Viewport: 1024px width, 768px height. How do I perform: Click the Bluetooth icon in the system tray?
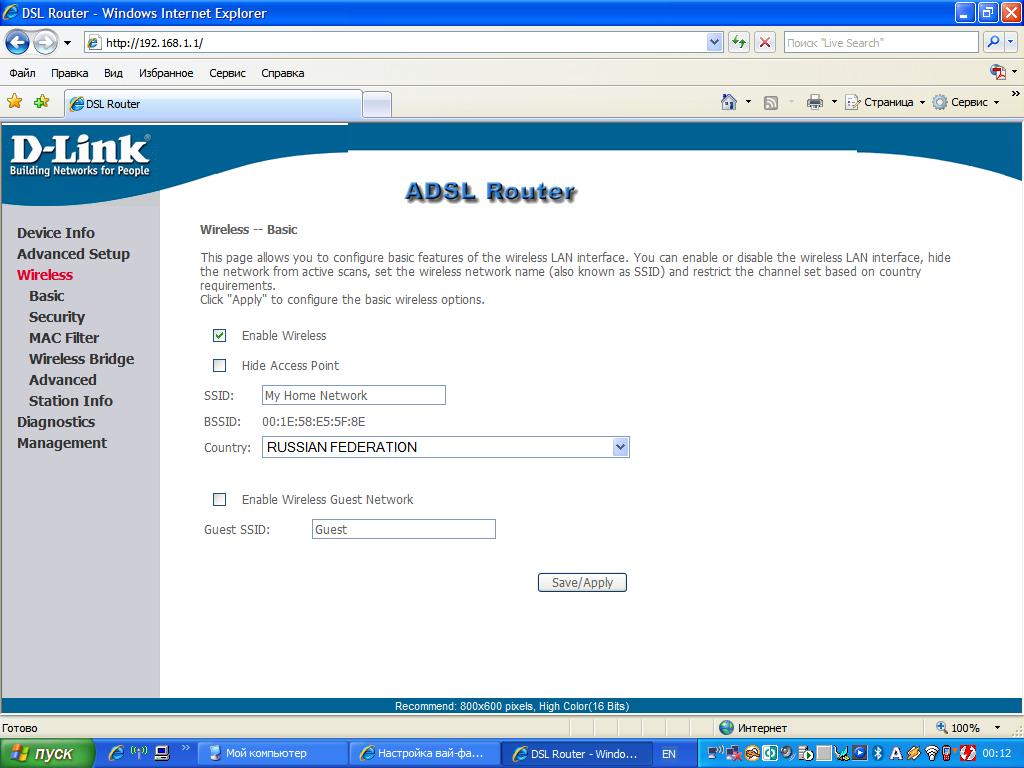coord(878,754)
